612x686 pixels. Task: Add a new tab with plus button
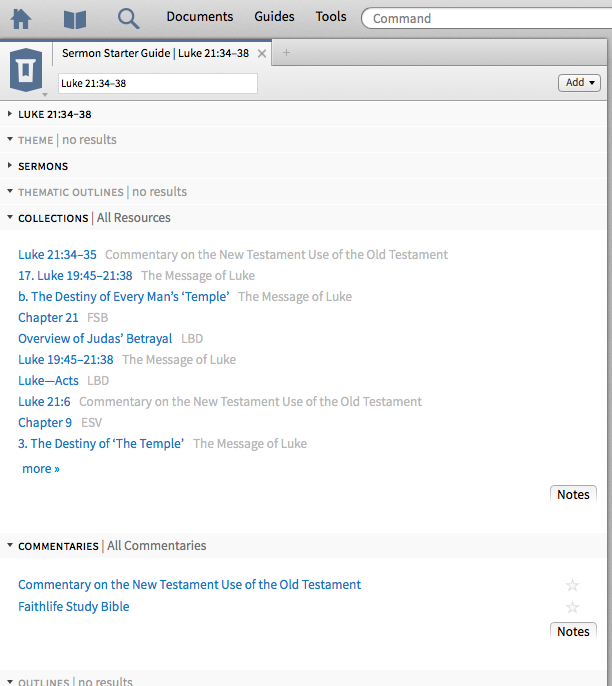pos(287,53)
